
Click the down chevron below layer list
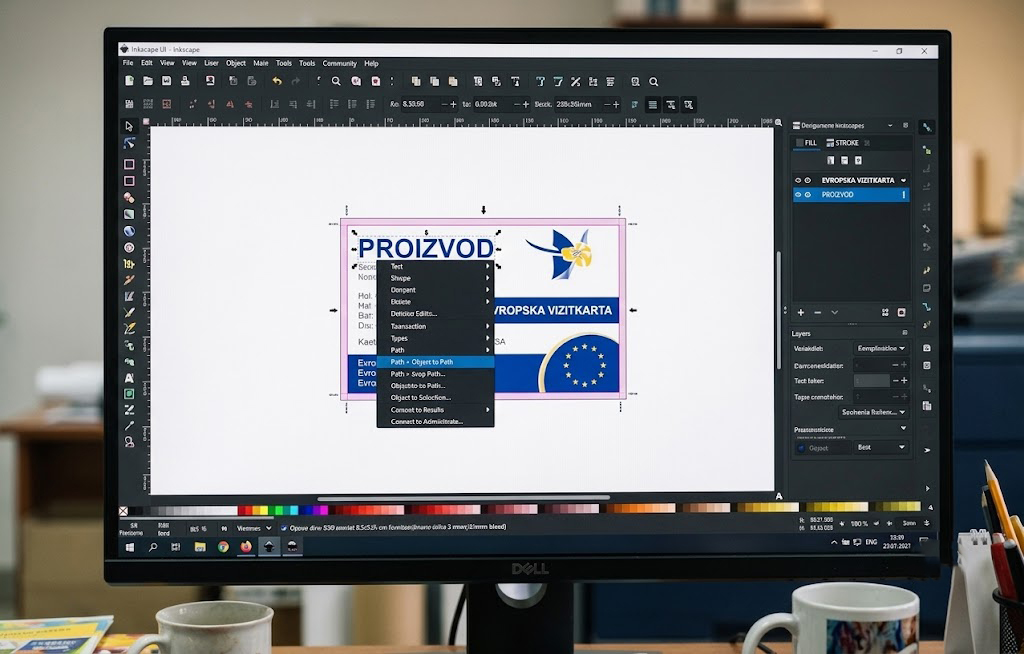(835, 312)
